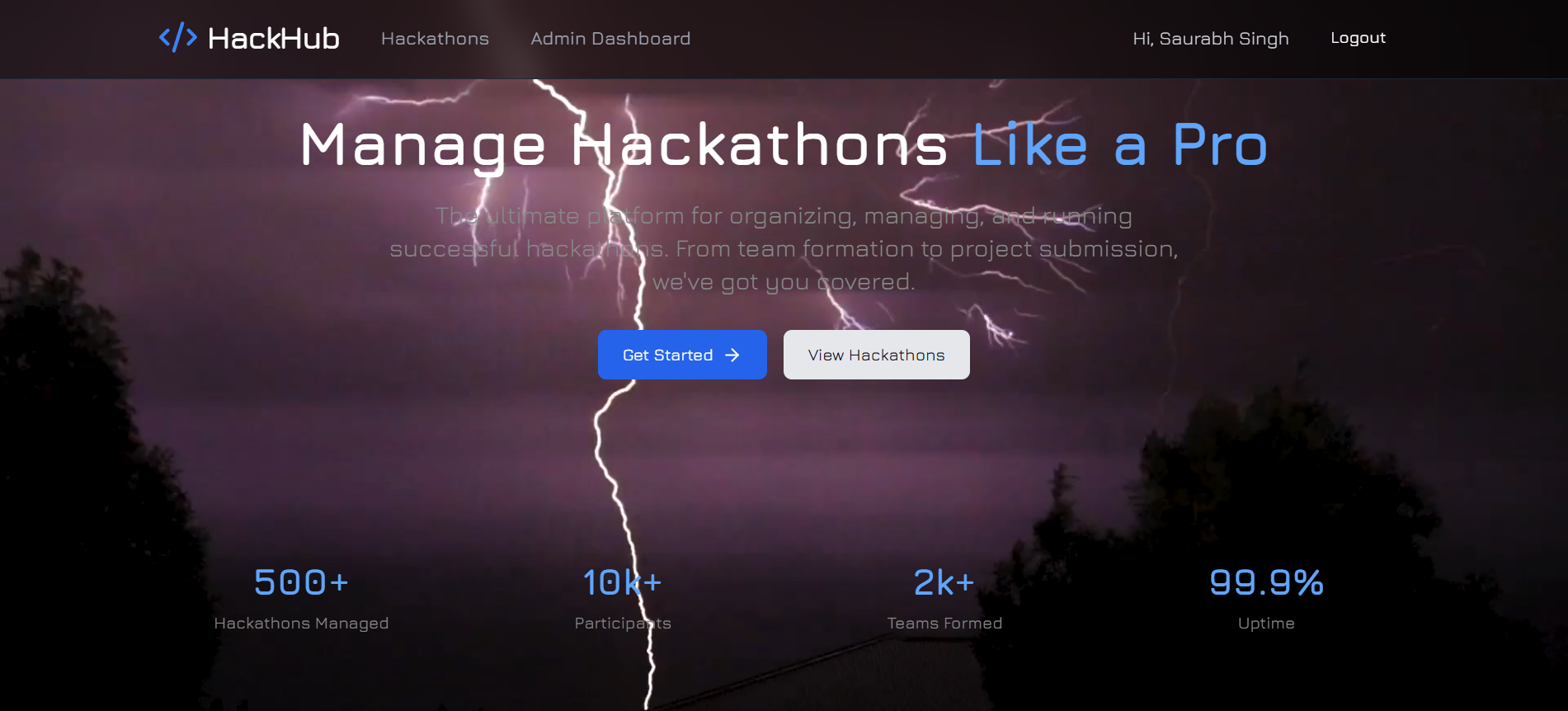Click the Uptime stat label
This screenshot has height=711, width=1568.
[x=1266, y=624]
